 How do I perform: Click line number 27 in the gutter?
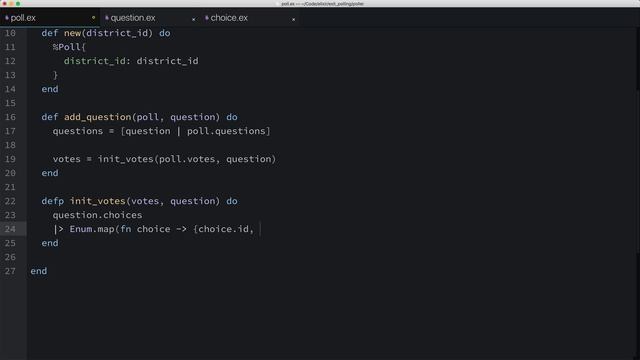click(10, 271)
